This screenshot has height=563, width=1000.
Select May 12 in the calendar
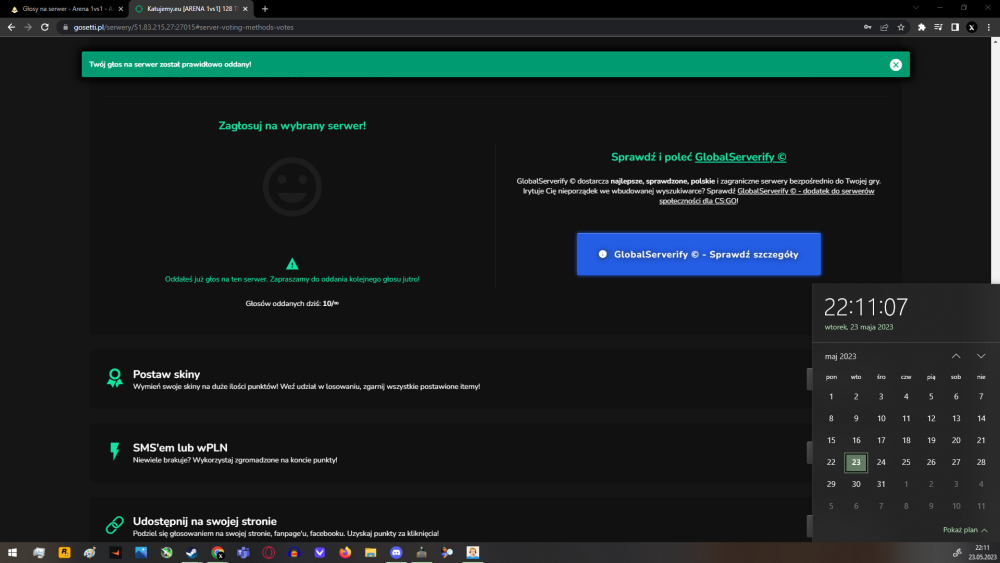coord(930,418)
